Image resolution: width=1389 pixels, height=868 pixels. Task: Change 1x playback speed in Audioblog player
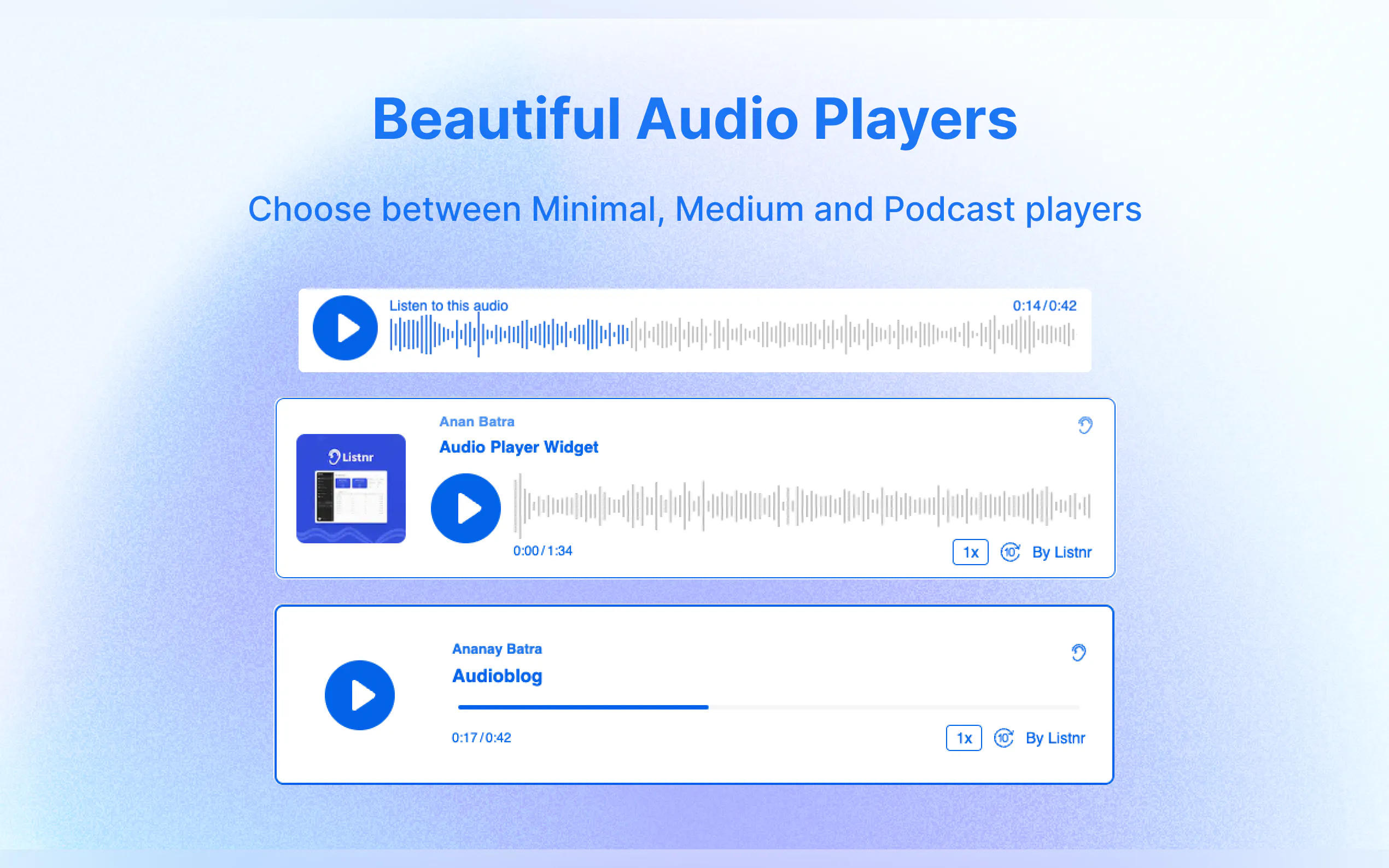point(964,738)
